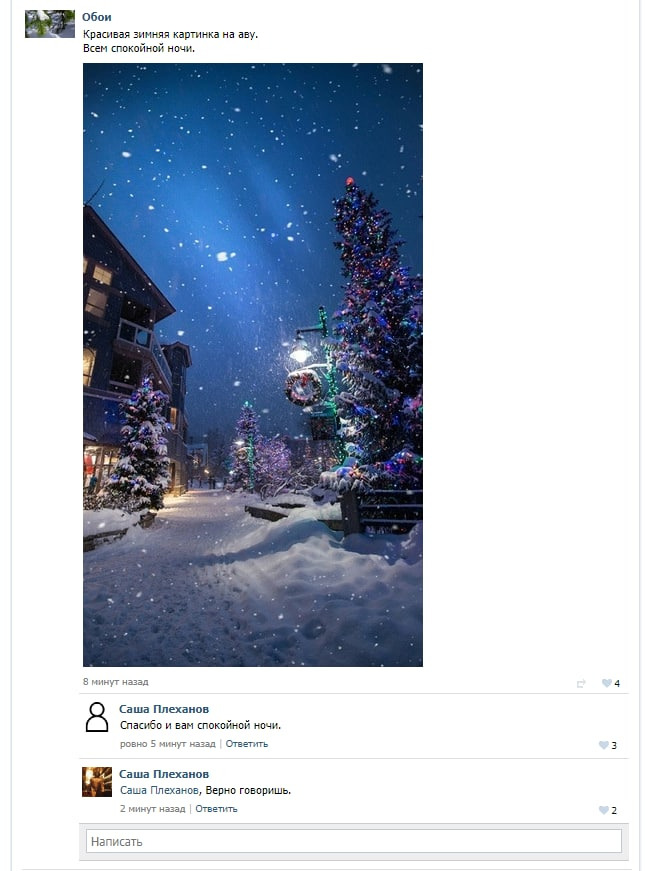Viewport: 645px width, 871px height.
Task: Open the Обои group avatar
Action: 50,24
